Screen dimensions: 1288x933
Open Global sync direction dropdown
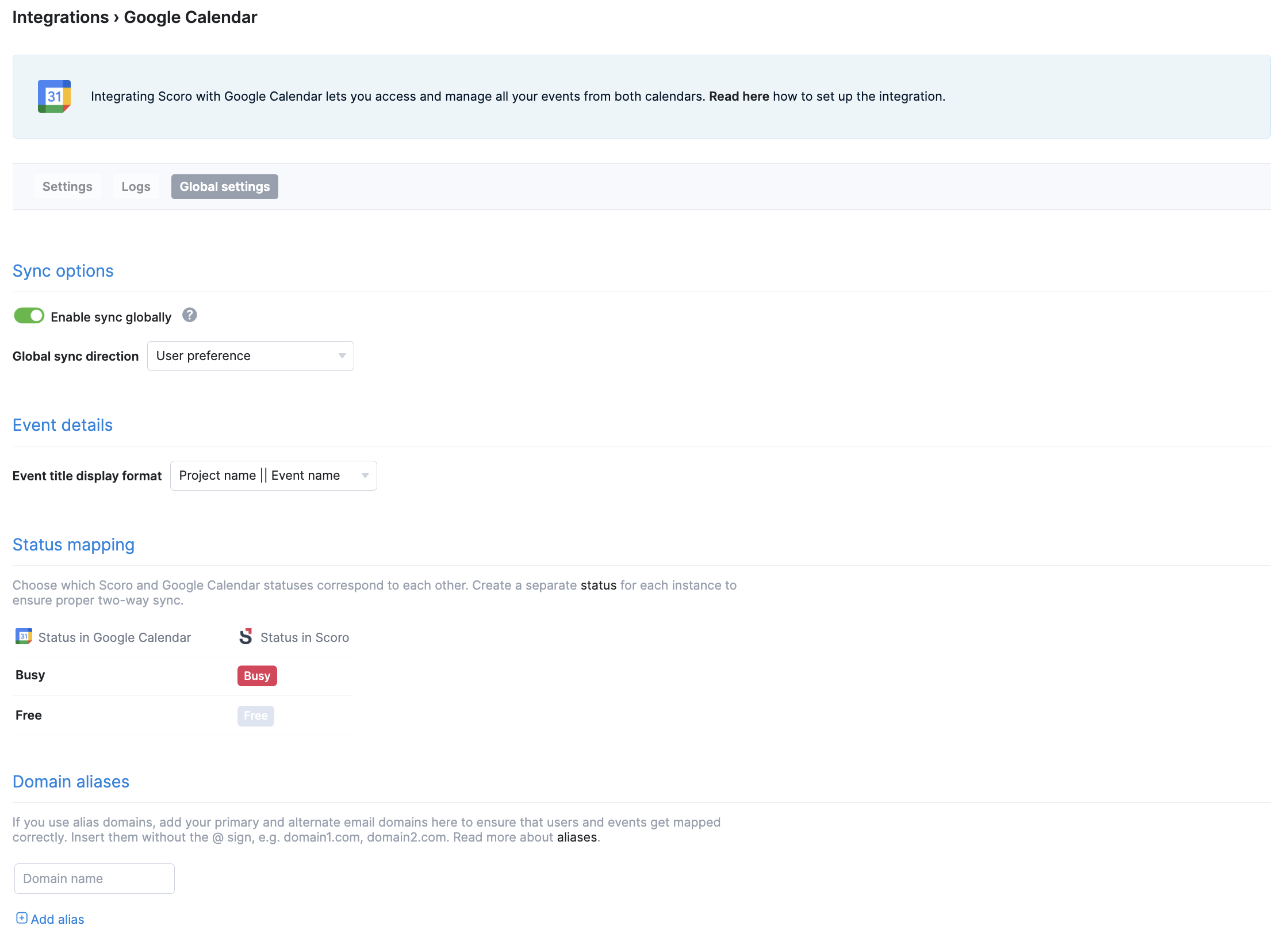[251, 356]
